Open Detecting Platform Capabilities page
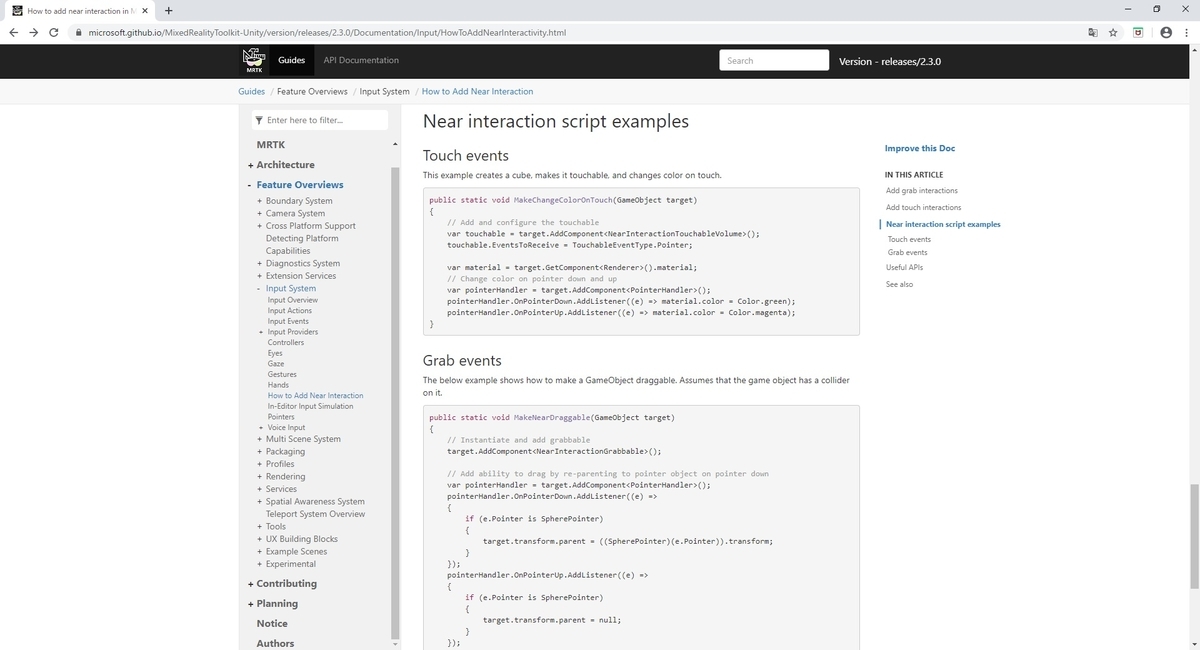Image resolution: width=1200 pixels, height=650 pixels. (302, 244)
